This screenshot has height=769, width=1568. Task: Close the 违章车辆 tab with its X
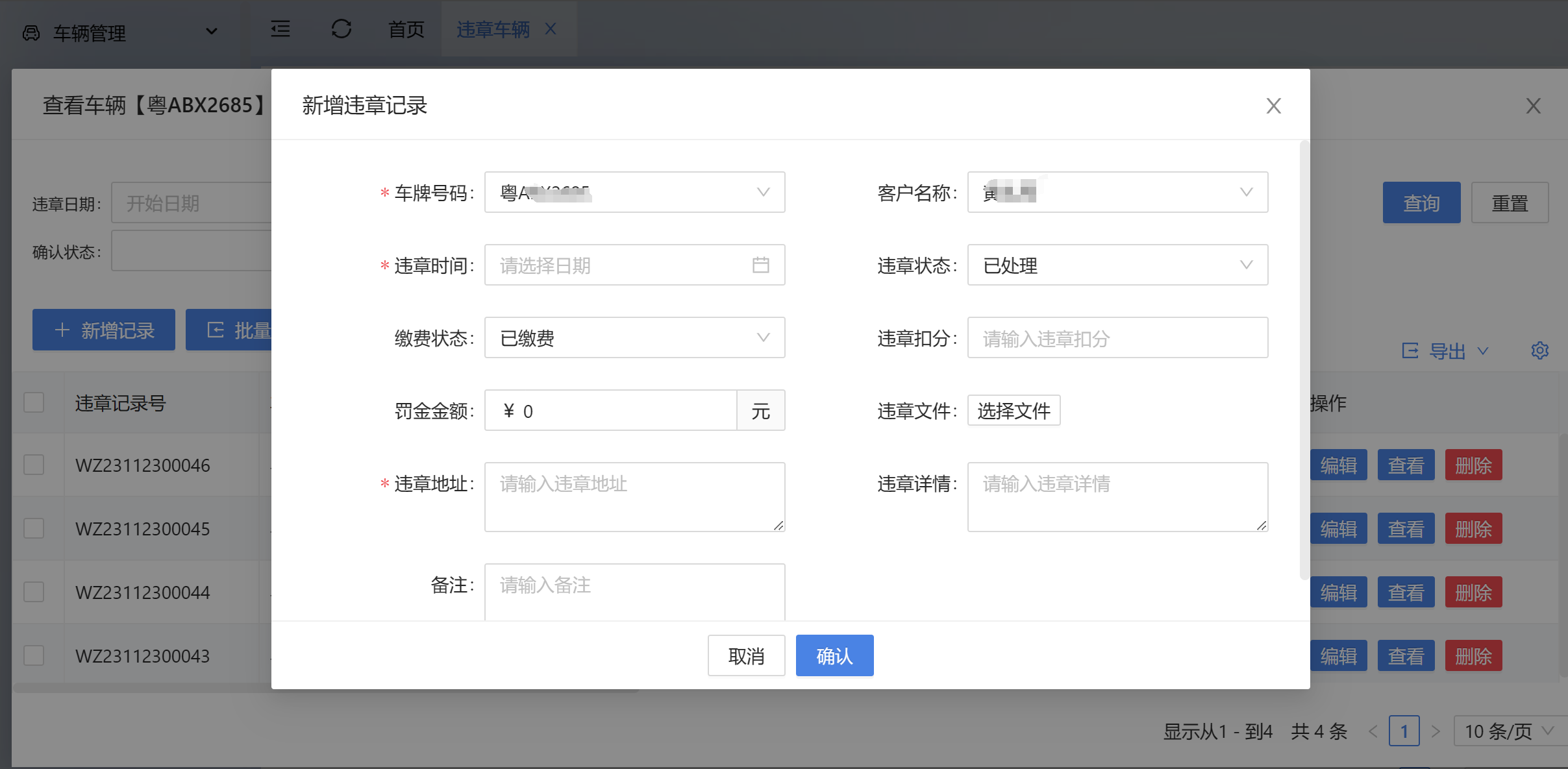pos(551,29)
